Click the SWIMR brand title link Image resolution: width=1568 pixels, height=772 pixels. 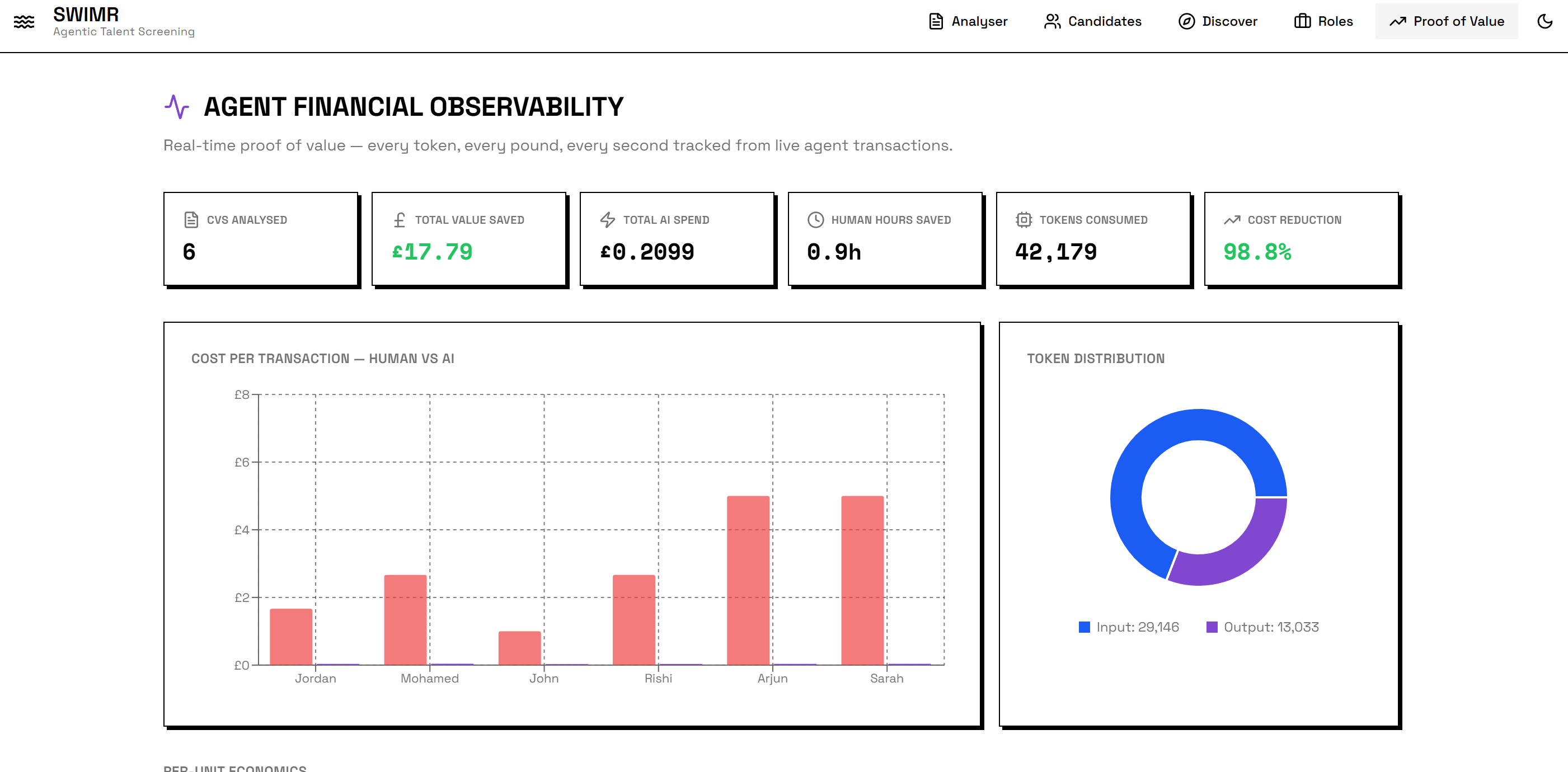[x=86, y=15]
